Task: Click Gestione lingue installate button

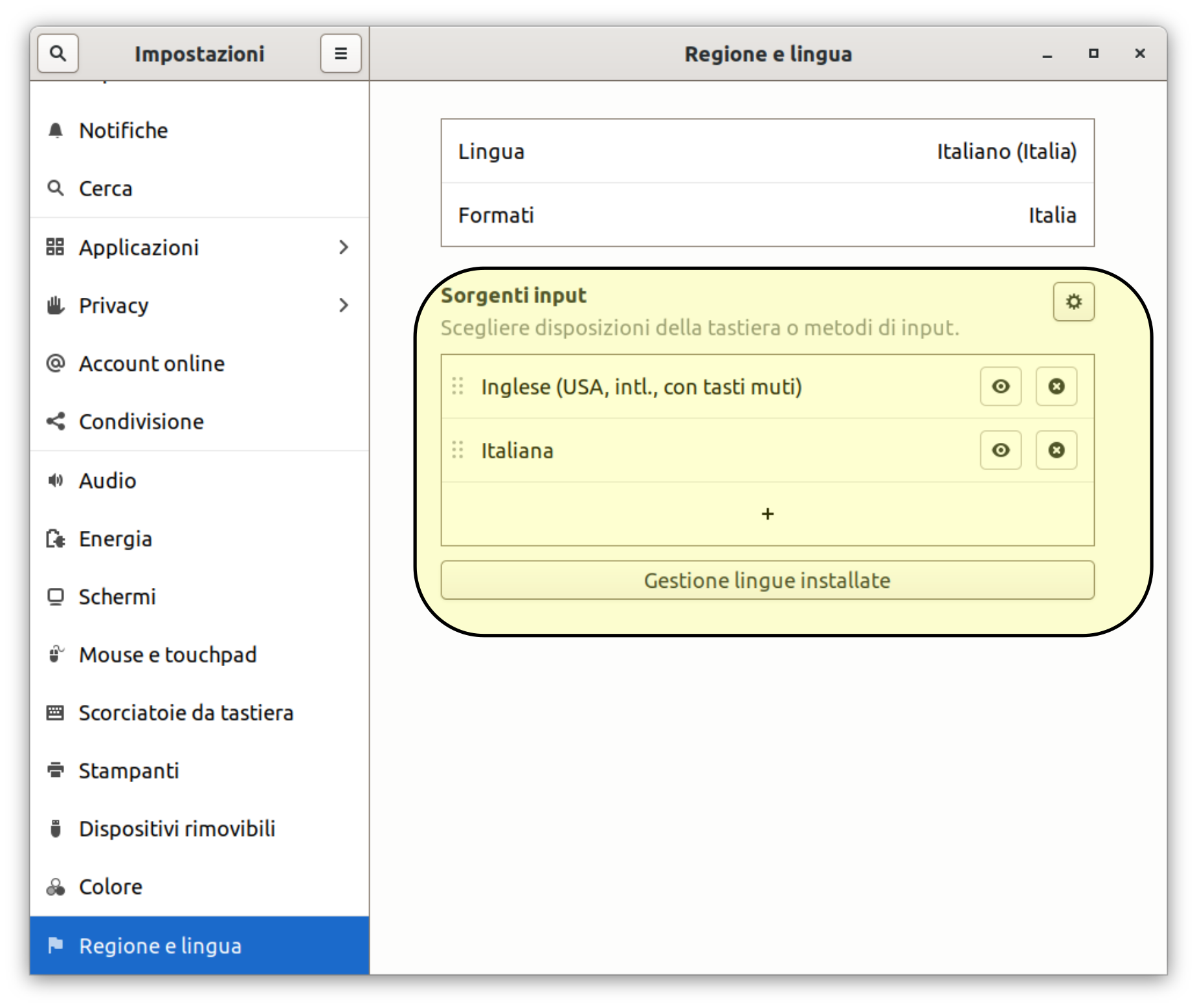Action: [768, 580]
